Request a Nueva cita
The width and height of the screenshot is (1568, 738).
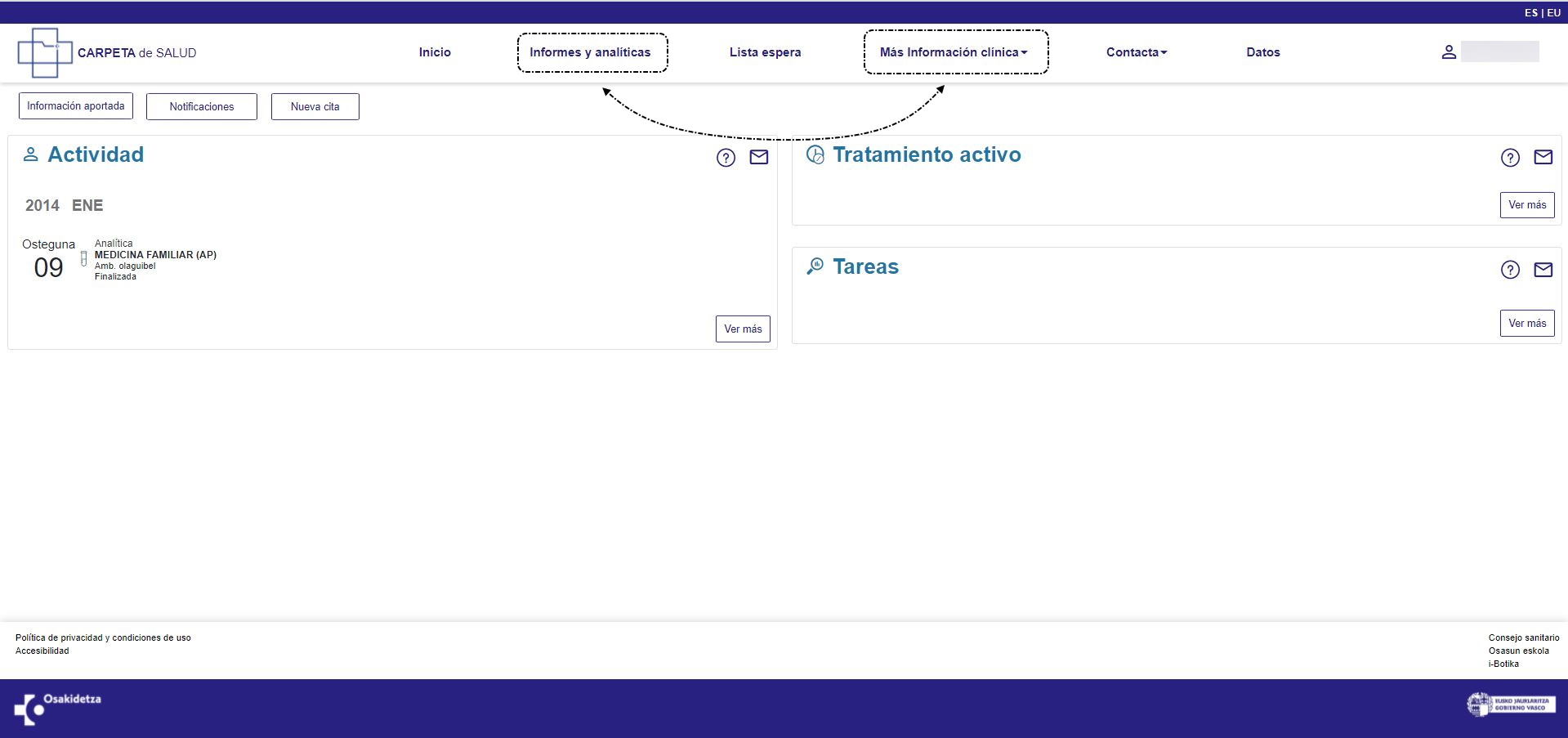(315, 106)
